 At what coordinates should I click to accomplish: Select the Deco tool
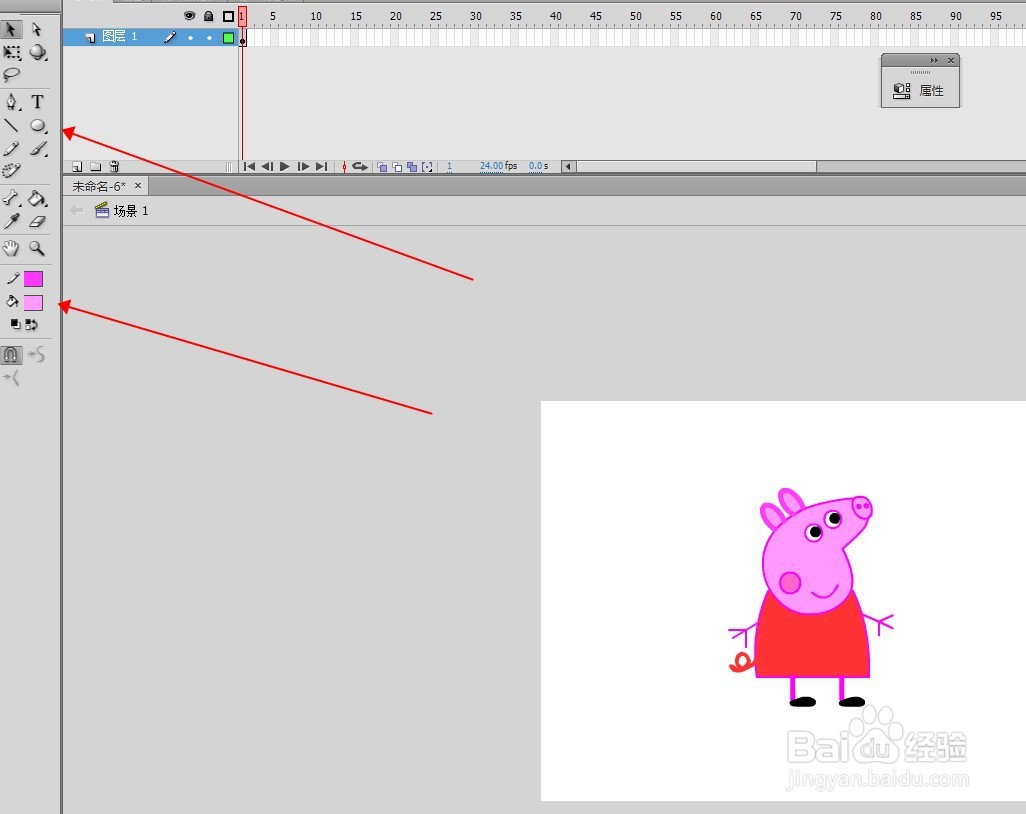11,171
